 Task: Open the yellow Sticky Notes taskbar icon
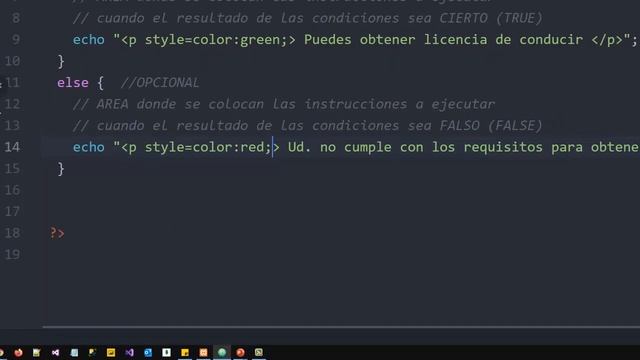(184, 352)
